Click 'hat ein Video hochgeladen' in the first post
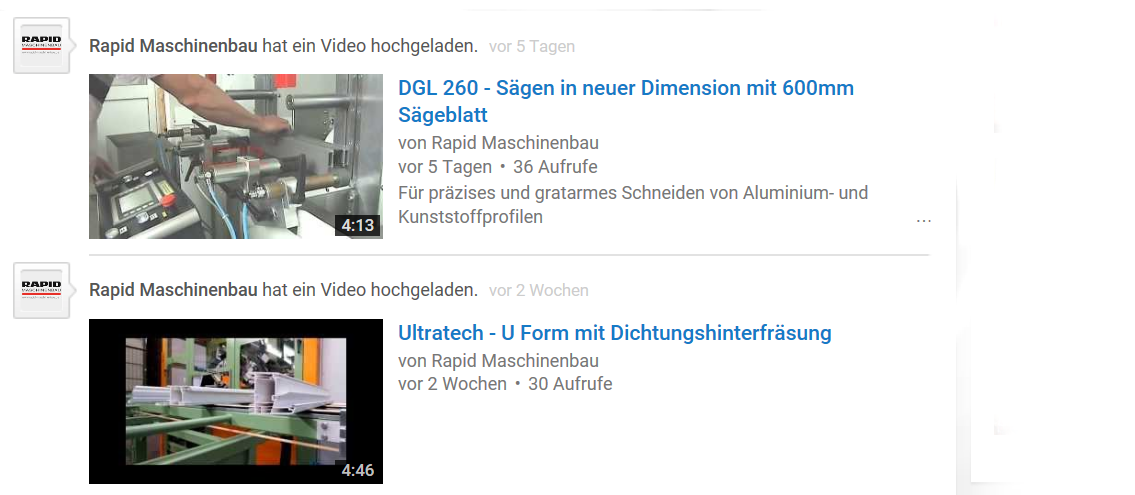Viewport: 1135px width, 495px height. (x=370, y=46)
